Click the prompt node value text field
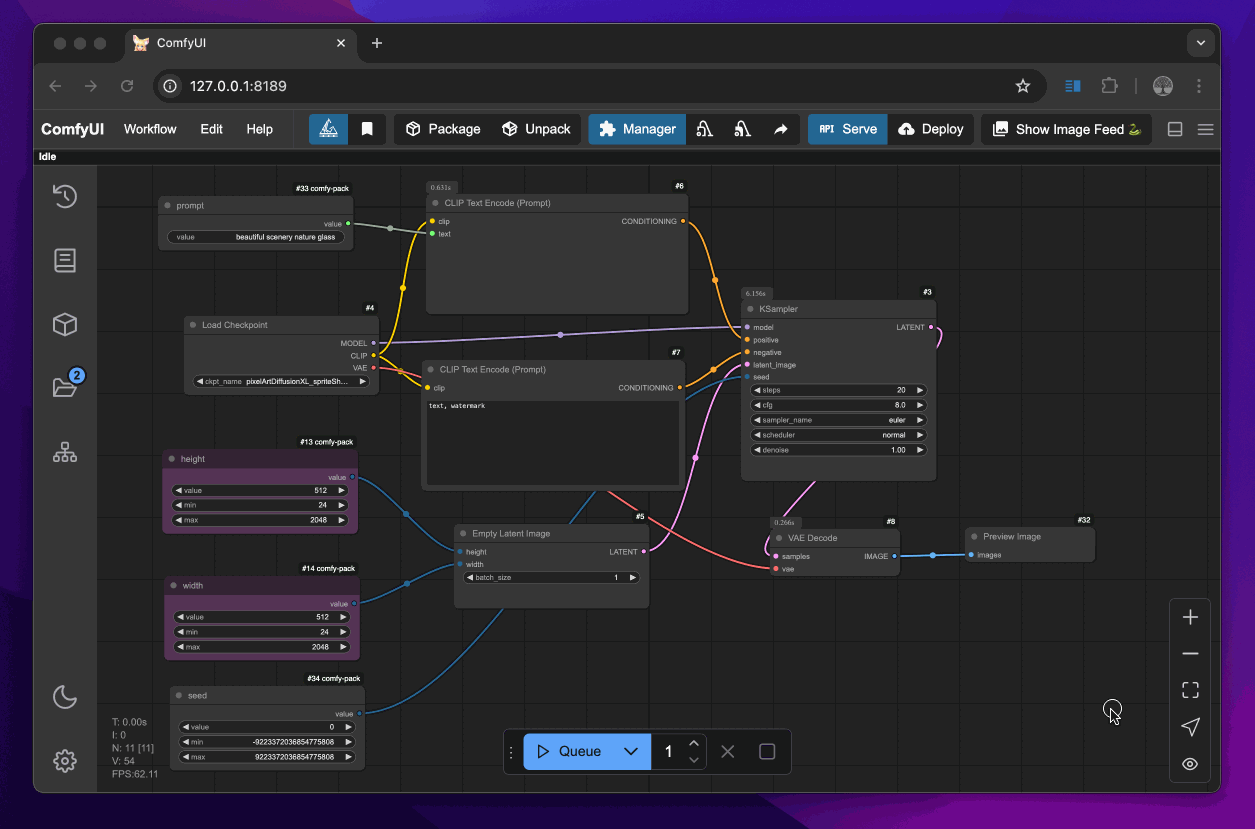Image resolution: width=1255 pixels, height=829 pixels. (256, 237)
